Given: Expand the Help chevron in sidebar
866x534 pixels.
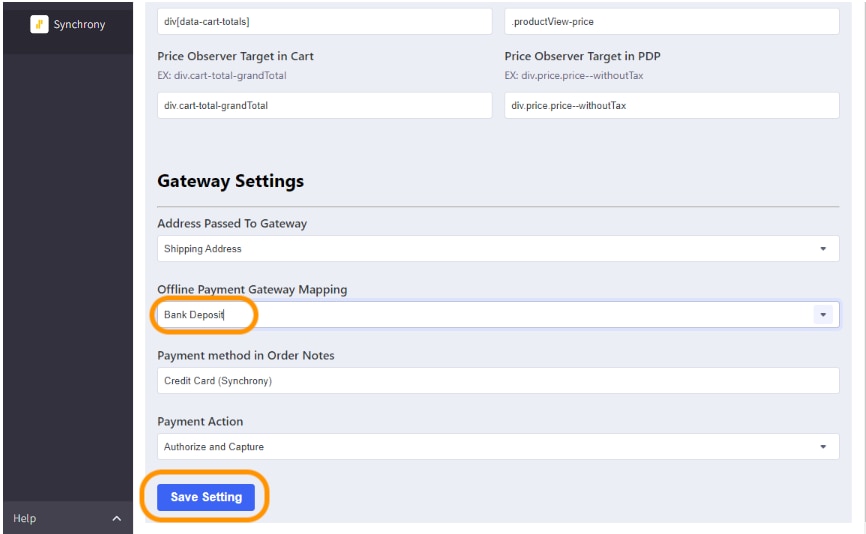Looking at the screenshot, I should click(x=117, y=519).
